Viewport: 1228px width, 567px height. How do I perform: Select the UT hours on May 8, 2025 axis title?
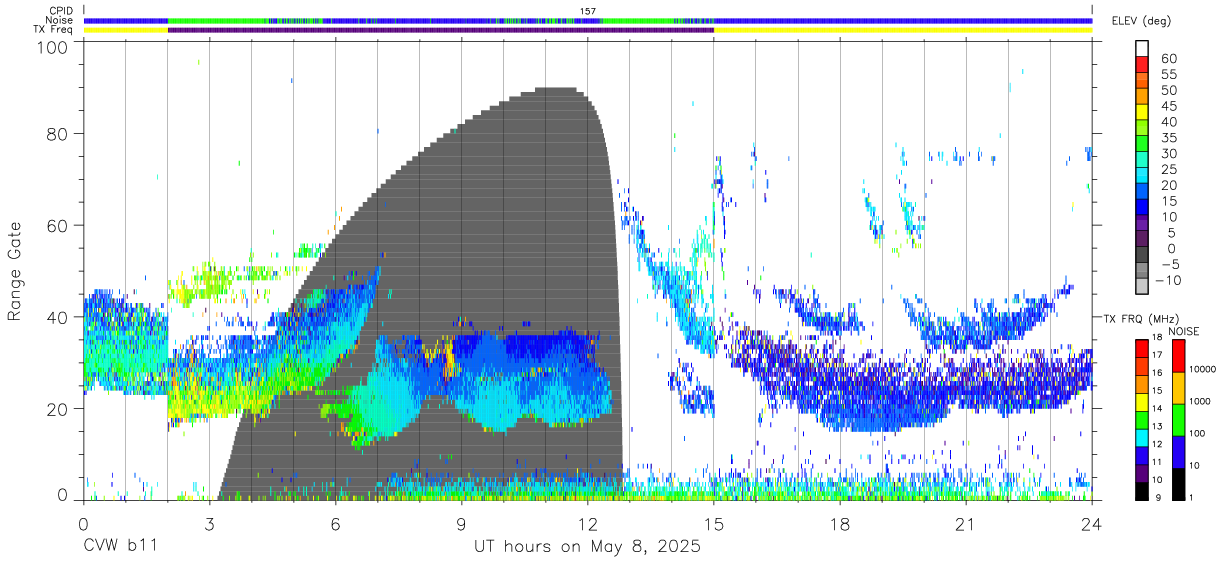587,547
